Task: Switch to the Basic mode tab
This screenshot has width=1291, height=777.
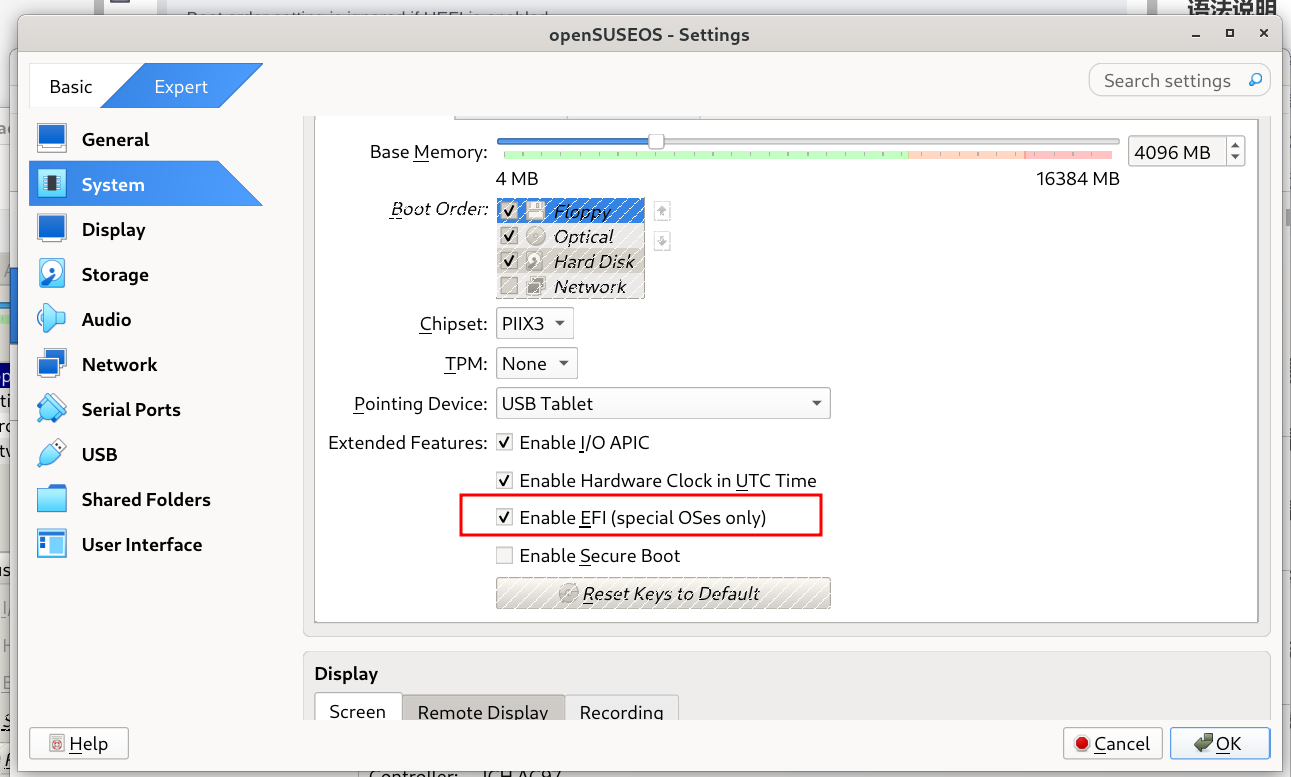Action: click(x=71, y=87)
